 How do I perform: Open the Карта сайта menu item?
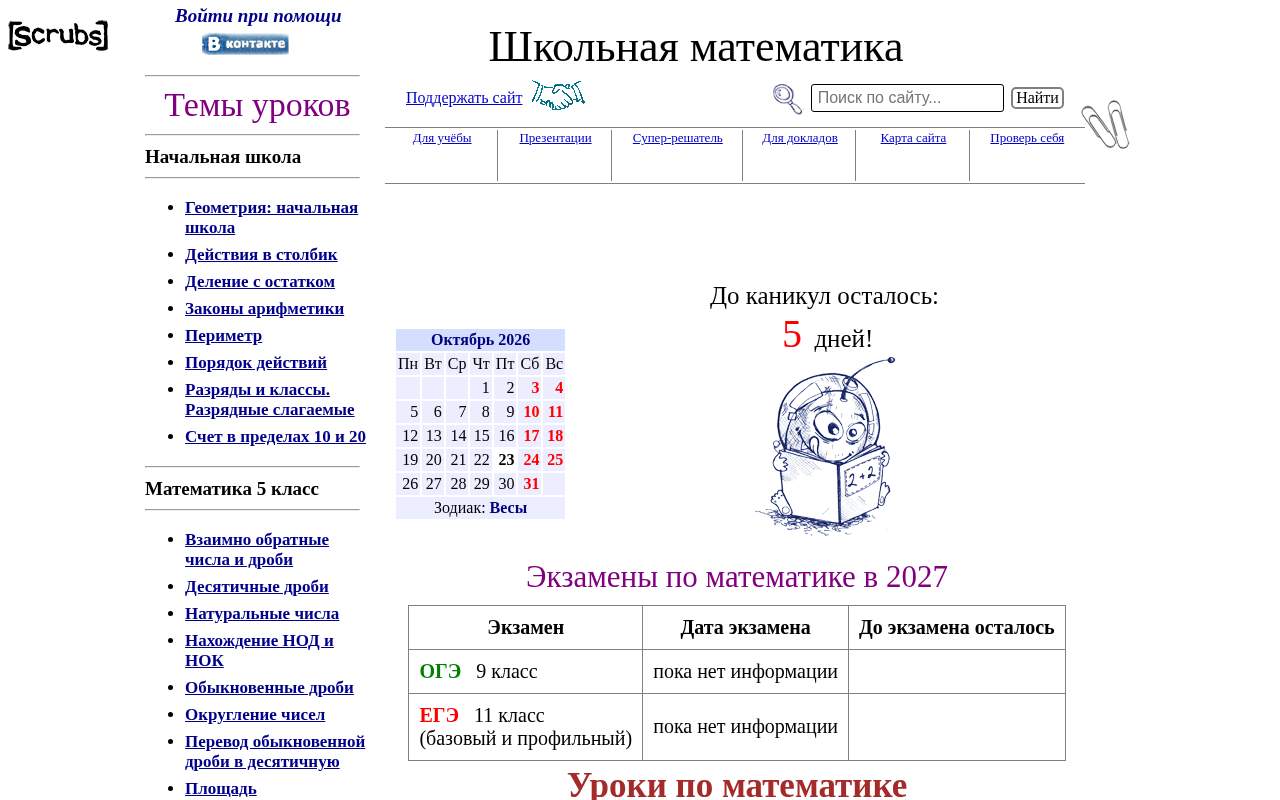click(913, 138)
